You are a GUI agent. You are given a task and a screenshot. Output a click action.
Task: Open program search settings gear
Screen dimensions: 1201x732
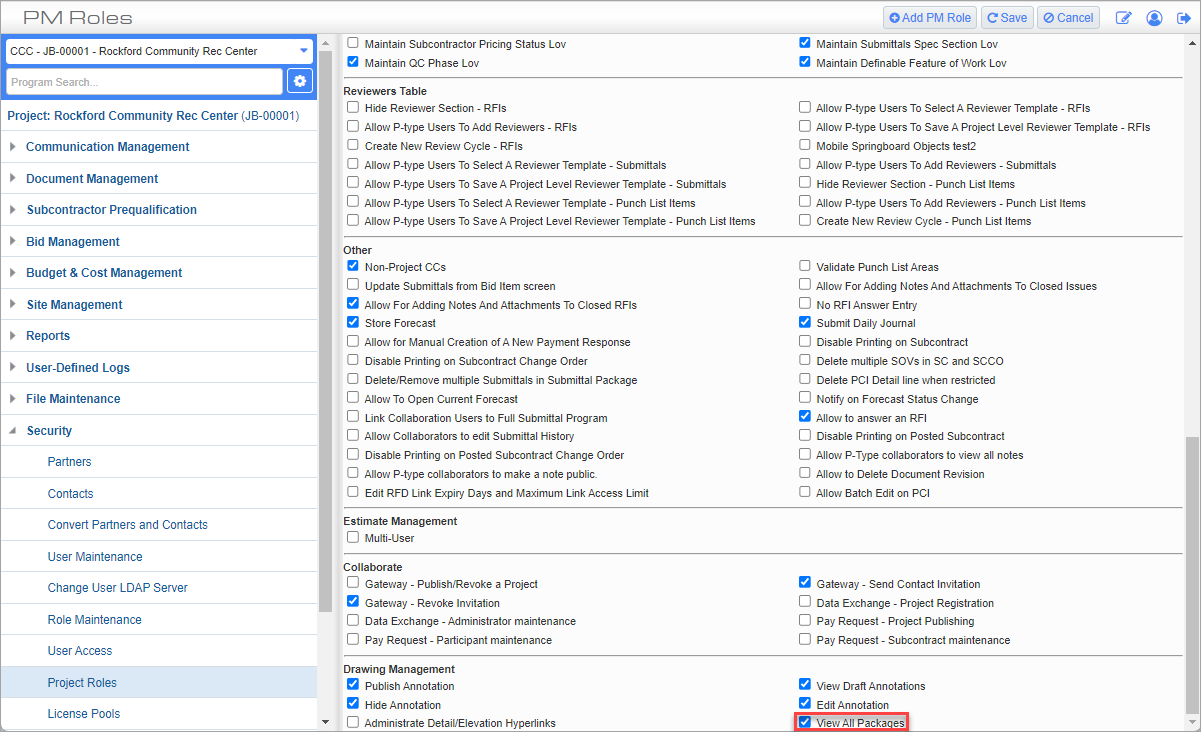tap(300, 82)
